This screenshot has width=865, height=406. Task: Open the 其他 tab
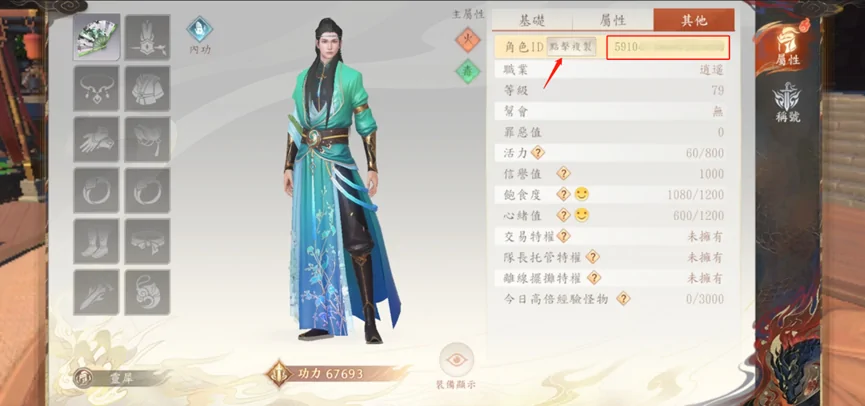(x=694, y=20)
